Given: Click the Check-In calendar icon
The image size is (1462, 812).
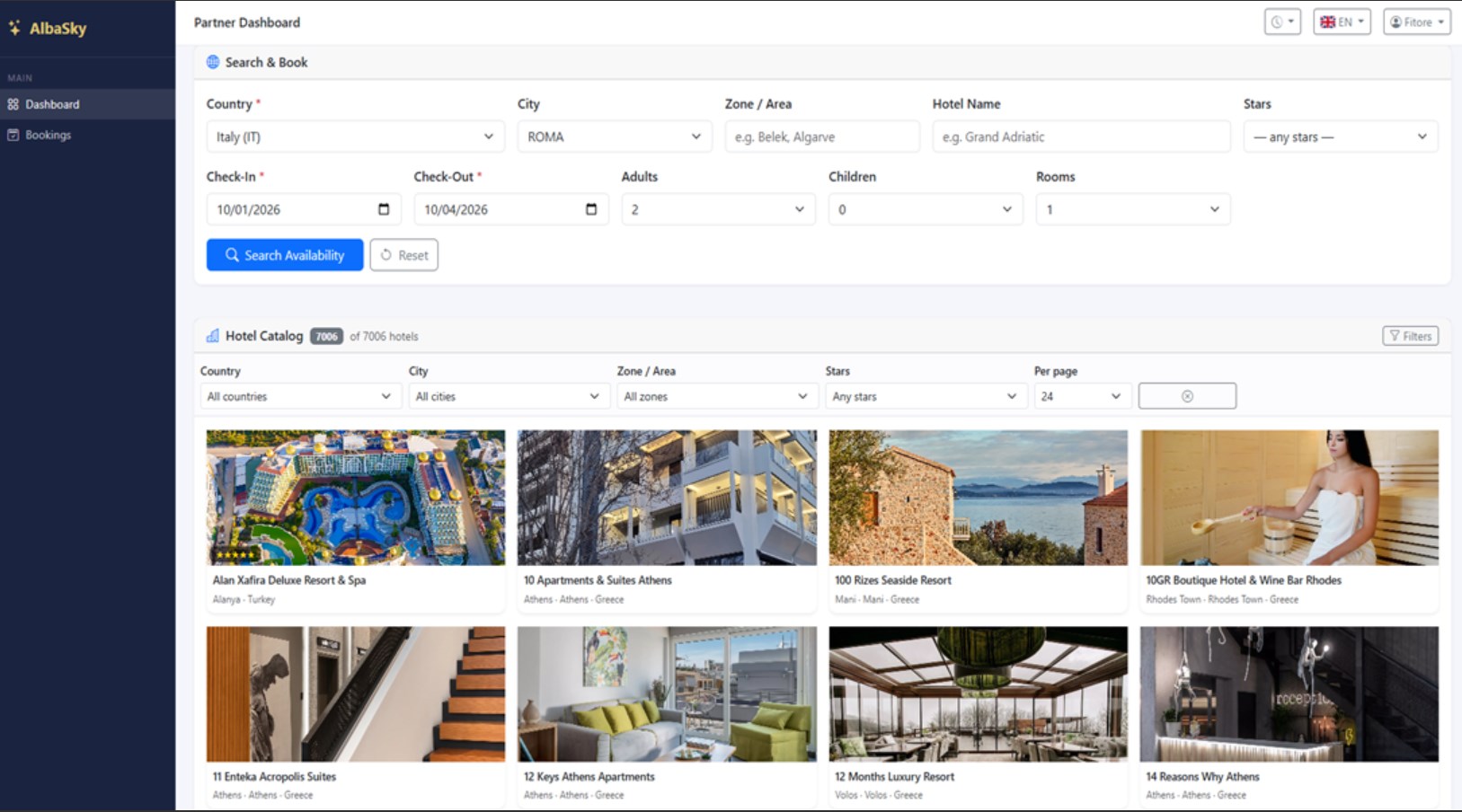Looking at the screenshot, I should pos(384,209).
